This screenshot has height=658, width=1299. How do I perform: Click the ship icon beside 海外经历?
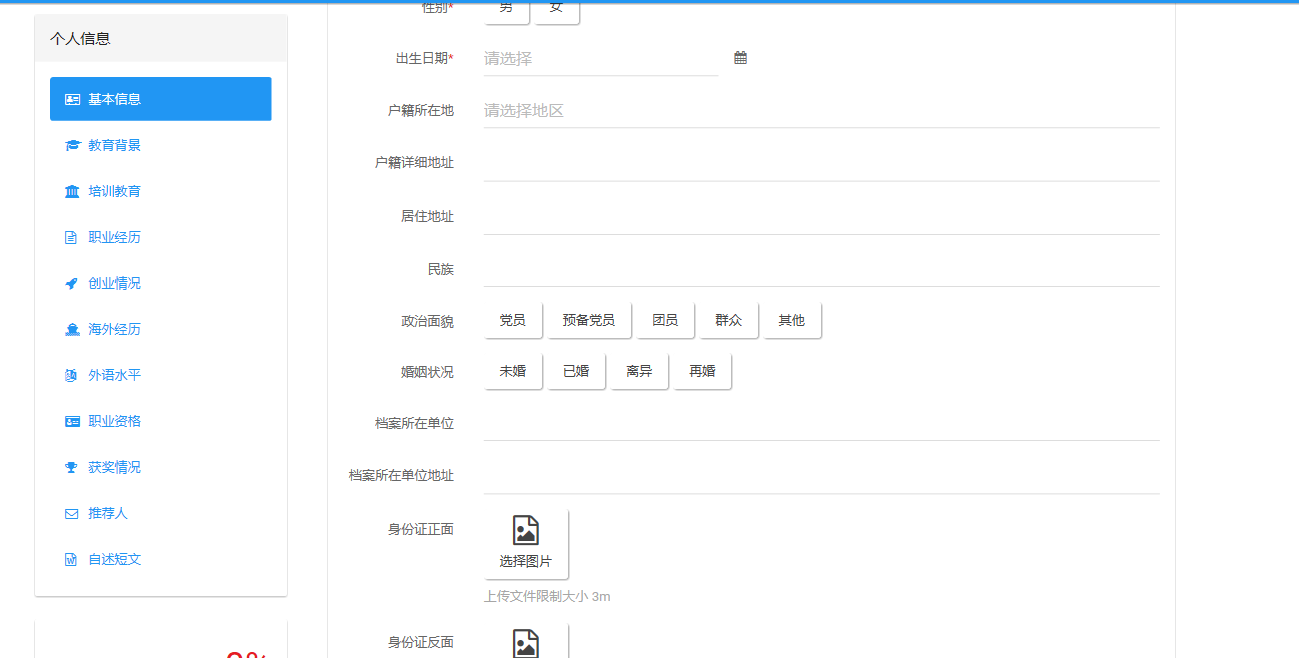click(x=72, y=329)
